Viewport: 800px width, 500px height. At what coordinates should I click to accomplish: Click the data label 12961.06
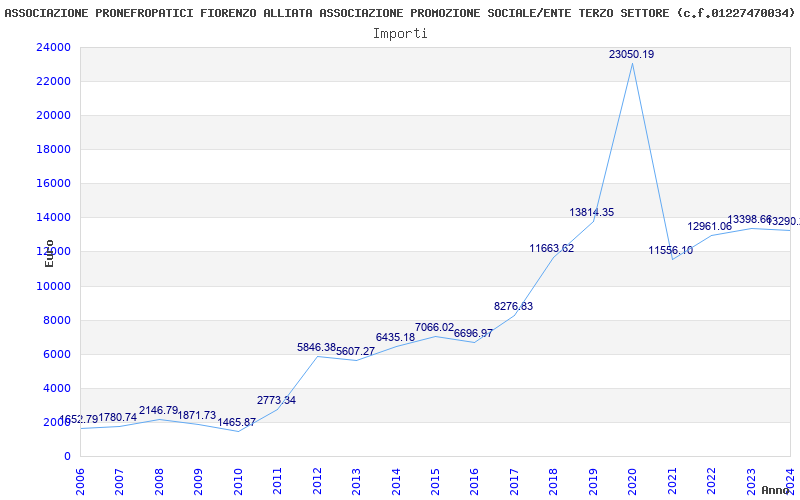(710, 226)
